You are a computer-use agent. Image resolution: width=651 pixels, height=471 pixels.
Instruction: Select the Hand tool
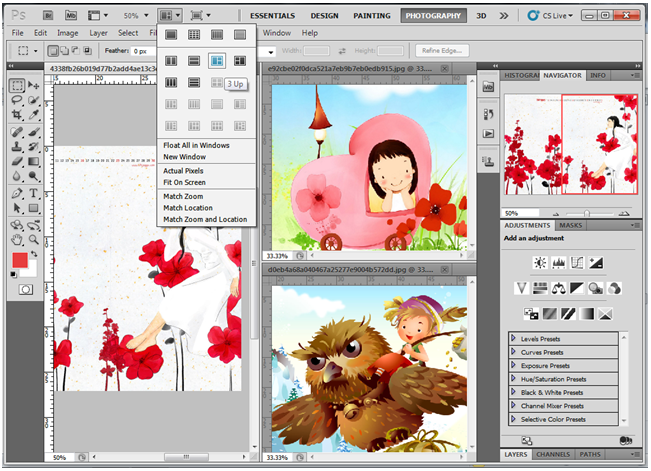click(17, 239)
